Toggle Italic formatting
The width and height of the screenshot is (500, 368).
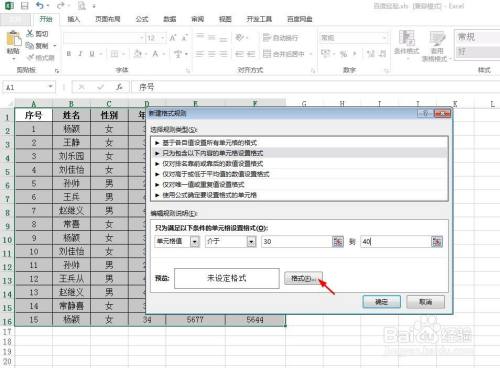(80, 54)
